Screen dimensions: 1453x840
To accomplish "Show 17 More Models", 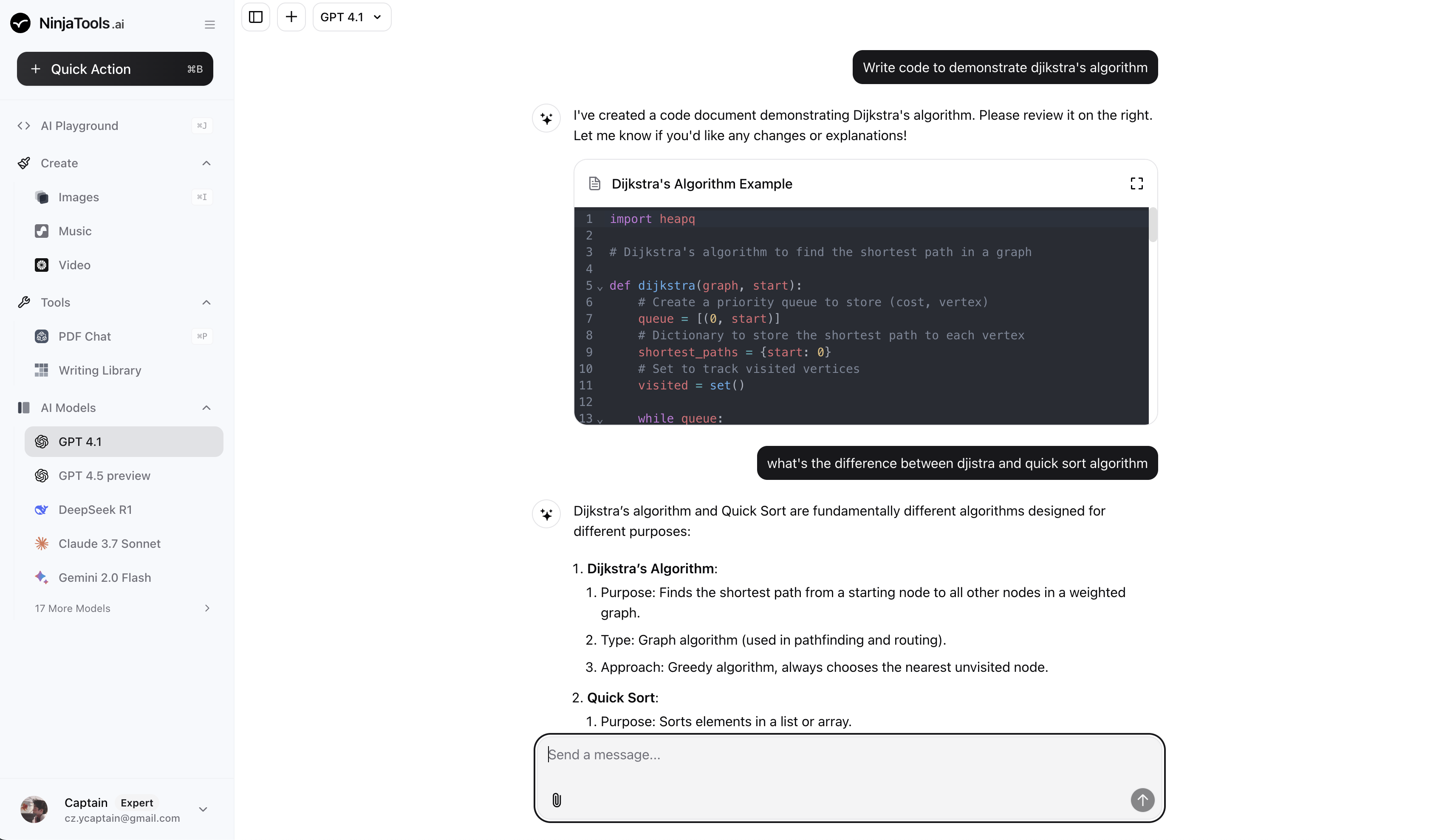I will (72, 608).
